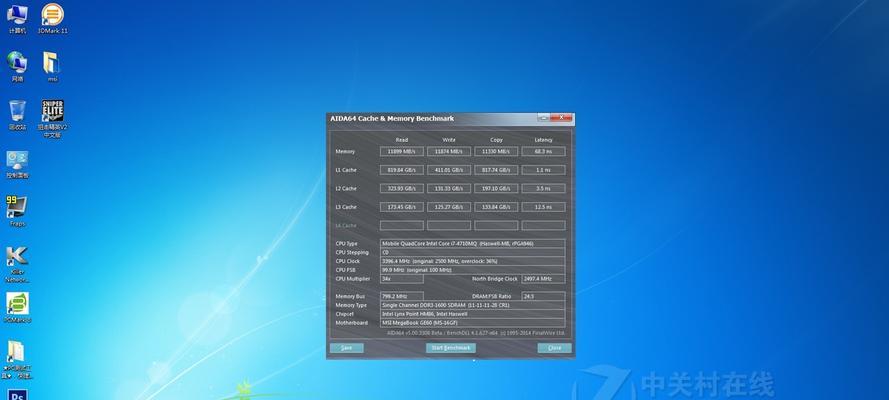Click the Memory Latency value 68.3 ns

click(x=543, y=151)
